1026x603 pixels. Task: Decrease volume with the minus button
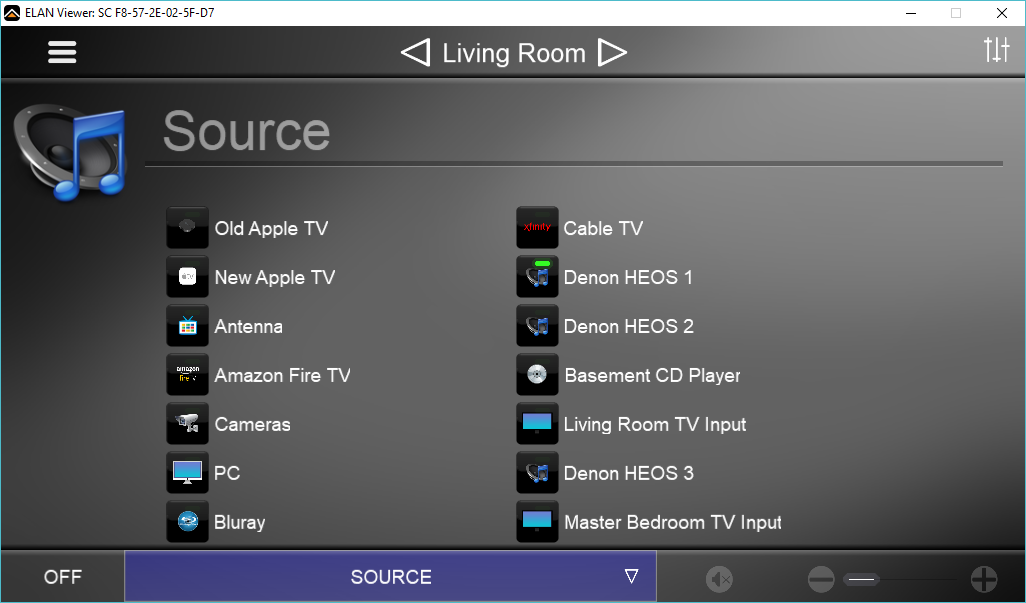821,578
